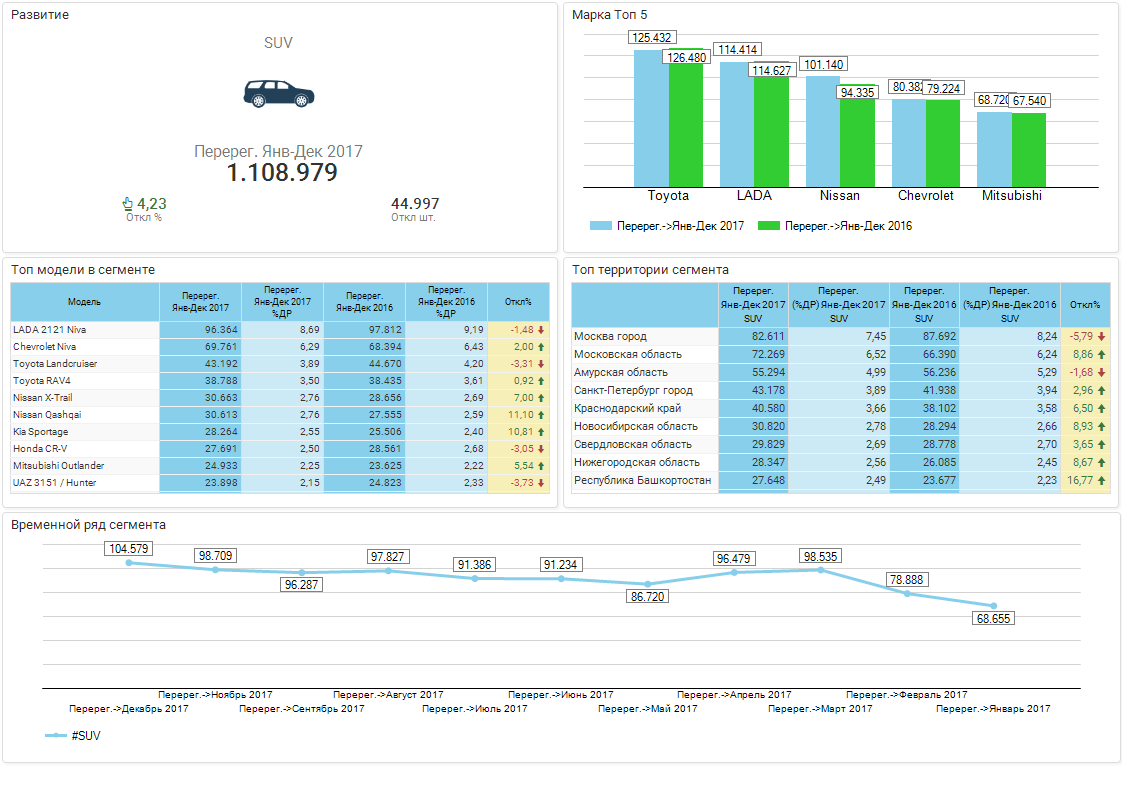Click the 104.579 point on time series
Image resolution: width=1122 pixels, height=793 pixels.
pos(129,563)
